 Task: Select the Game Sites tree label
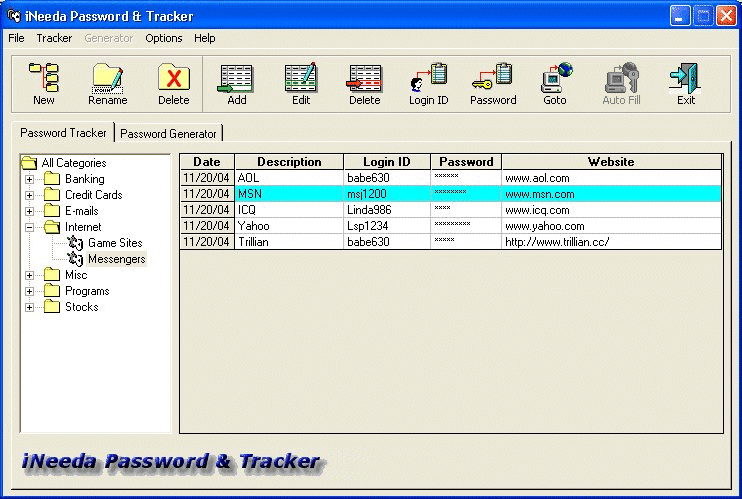pos(115,243)
